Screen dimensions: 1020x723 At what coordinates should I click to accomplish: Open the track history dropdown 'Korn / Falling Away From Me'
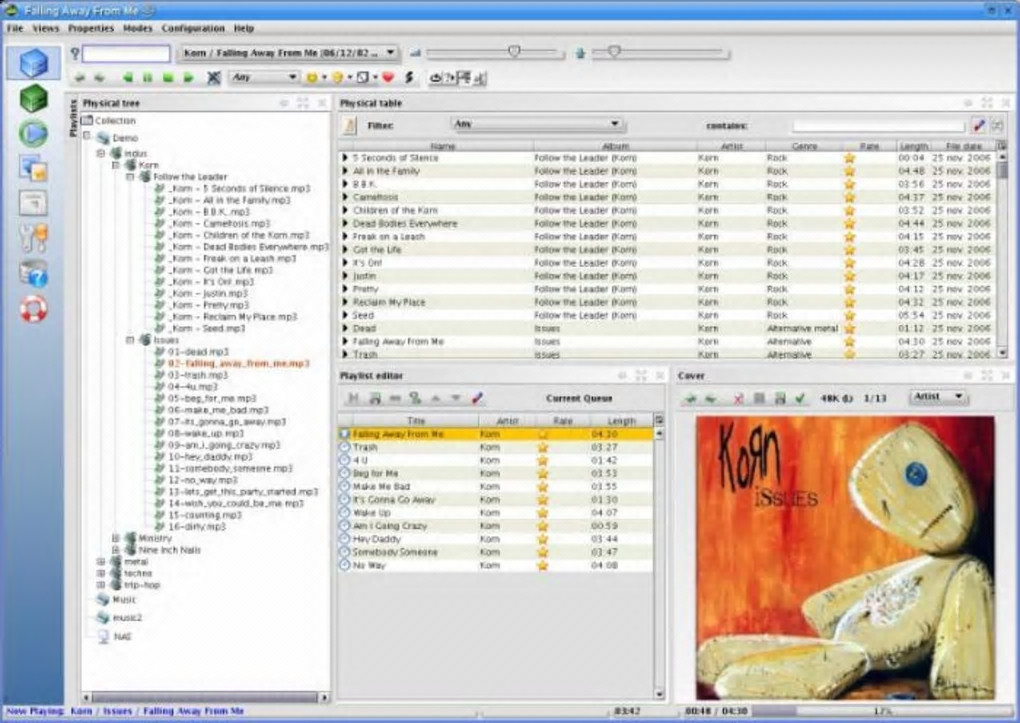(288, 53)
